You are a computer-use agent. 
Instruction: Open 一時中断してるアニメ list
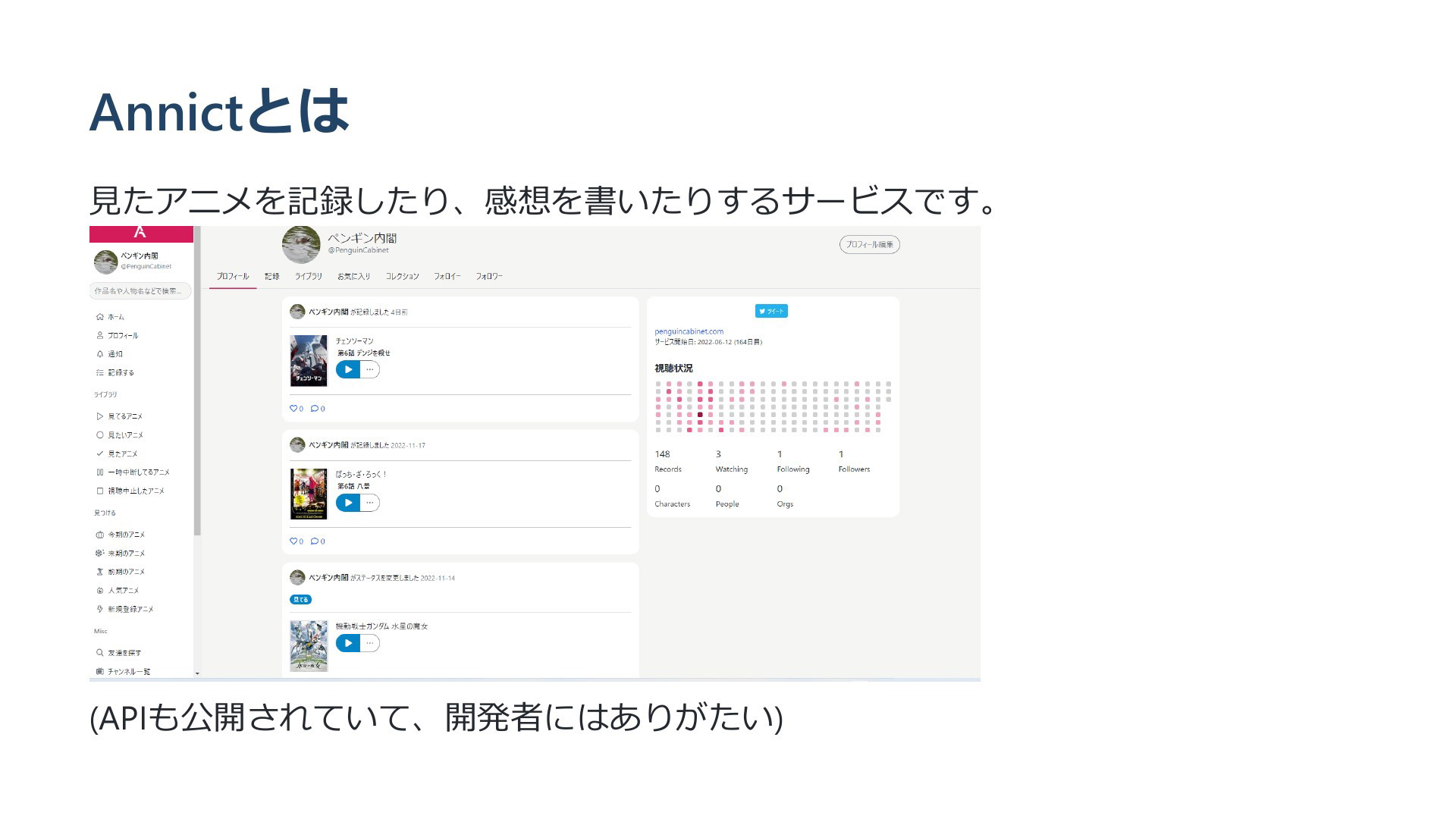click(133, 472)
